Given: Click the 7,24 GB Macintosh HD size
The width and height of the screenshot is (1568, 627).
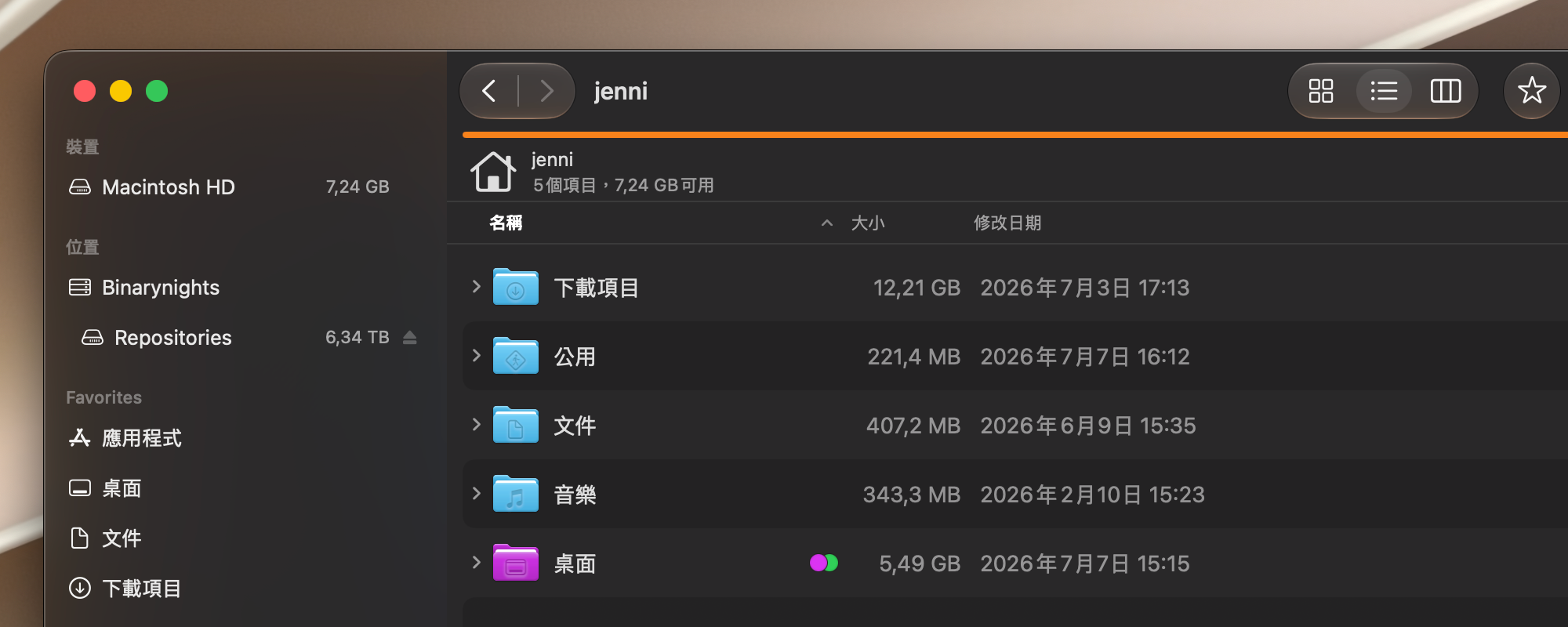Looking at the screenshot, I should (358, 187).
